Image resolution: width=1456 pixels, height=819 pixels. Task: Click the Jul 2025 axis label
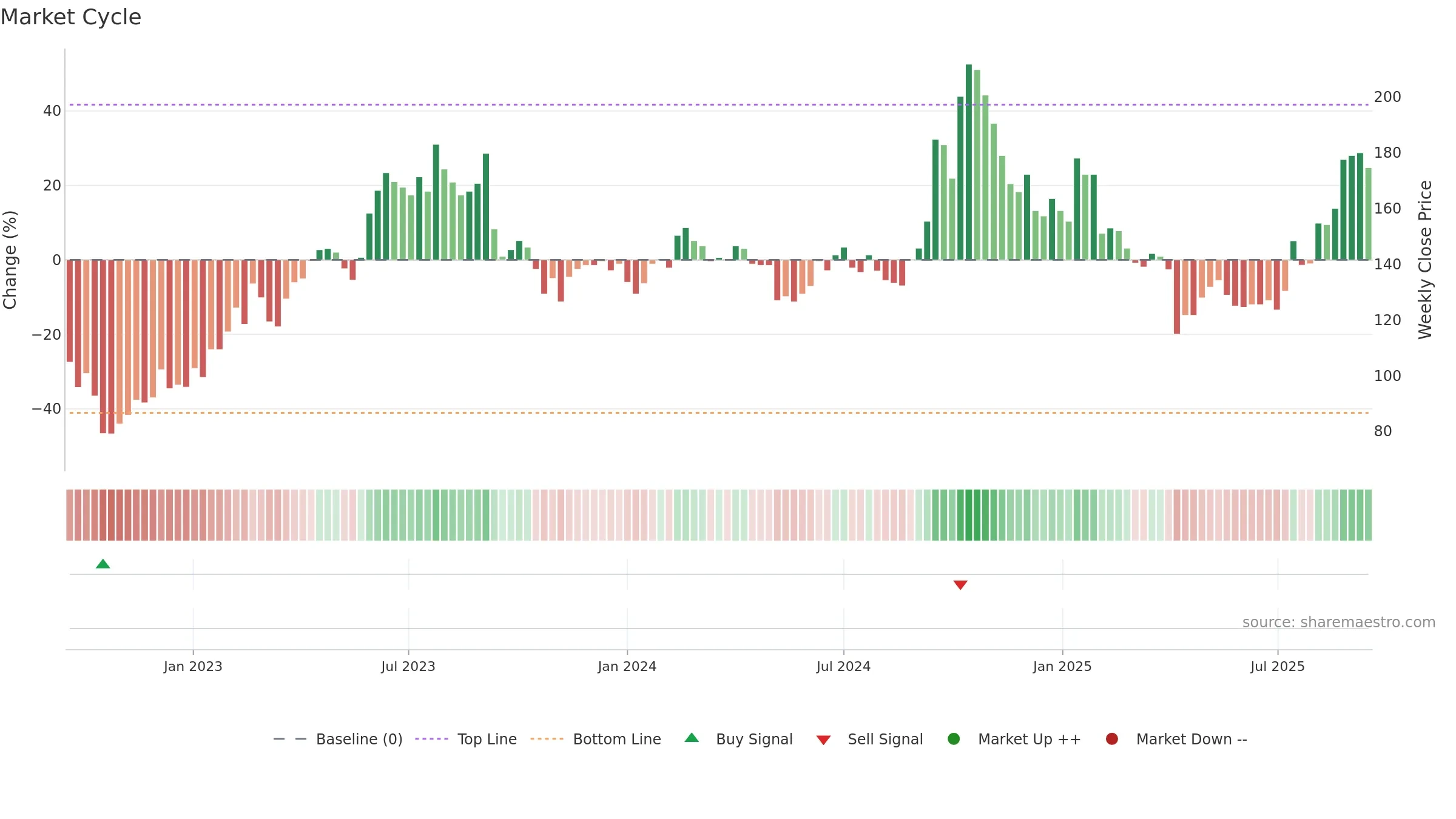click(x=1278, y=667)
